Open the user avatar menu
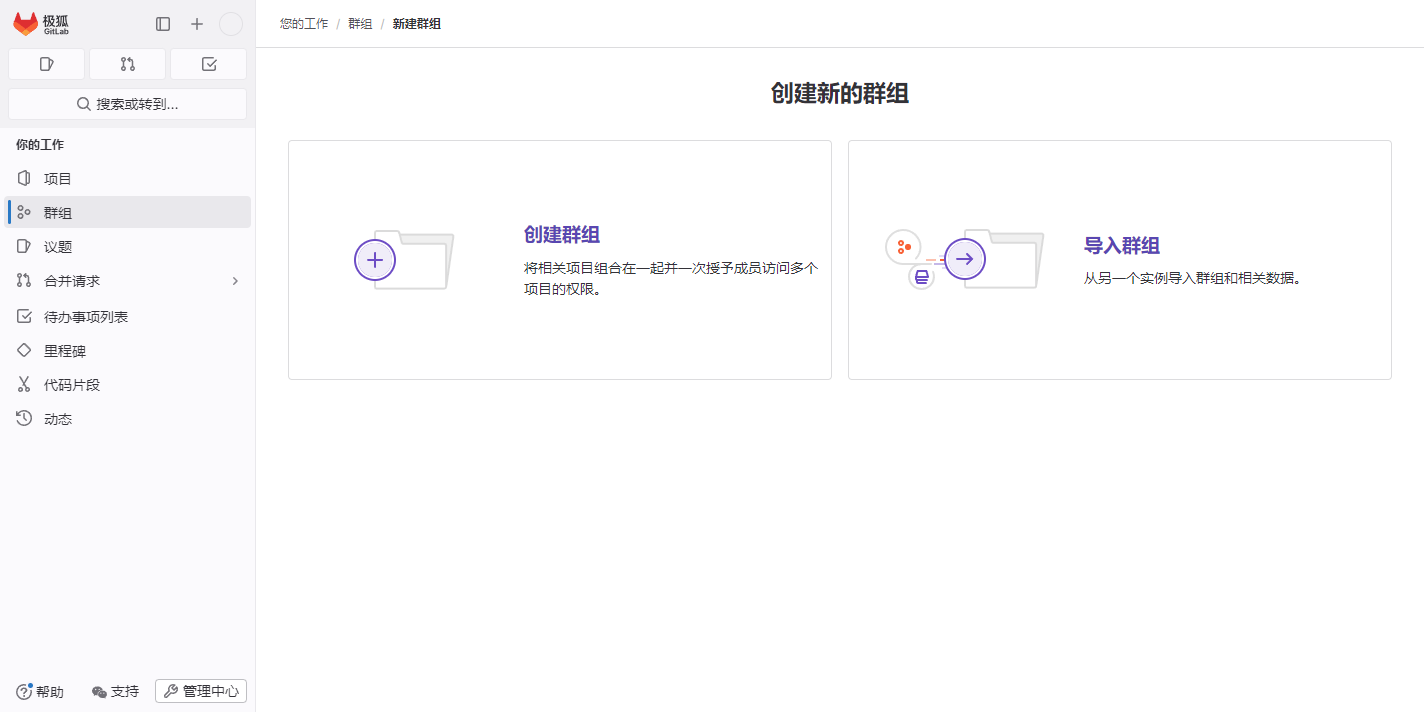 230,23
